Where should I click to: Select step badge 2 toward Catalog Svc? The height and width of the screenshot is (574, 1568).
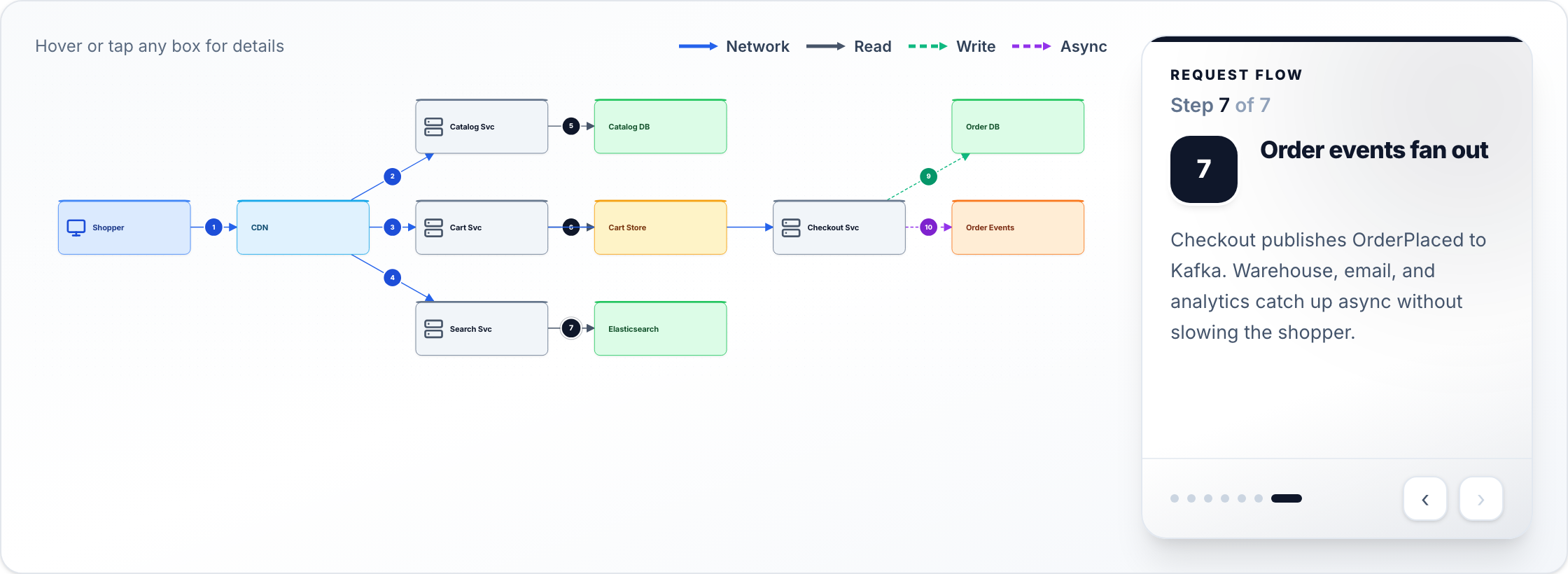point(392,176)
